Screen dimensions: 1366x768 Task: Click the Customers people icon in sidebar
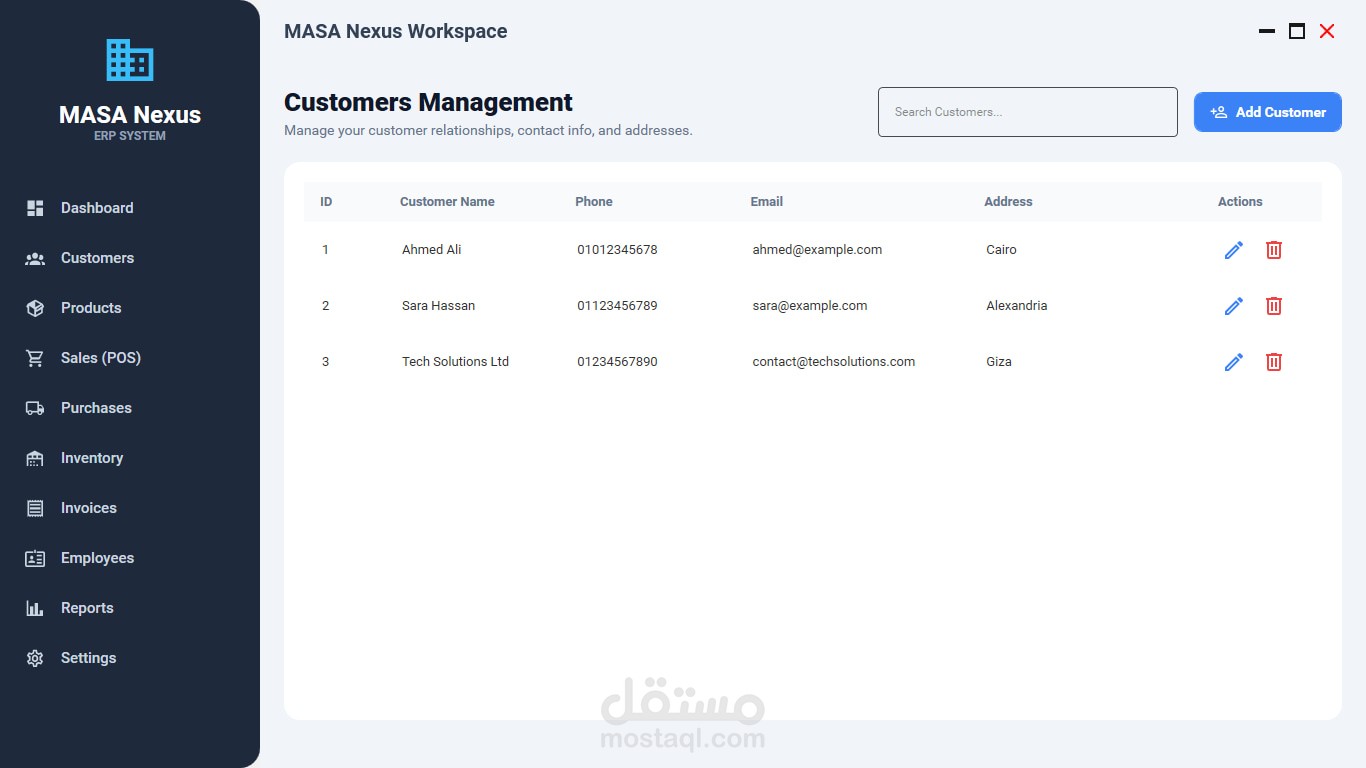tap(35, 258)
